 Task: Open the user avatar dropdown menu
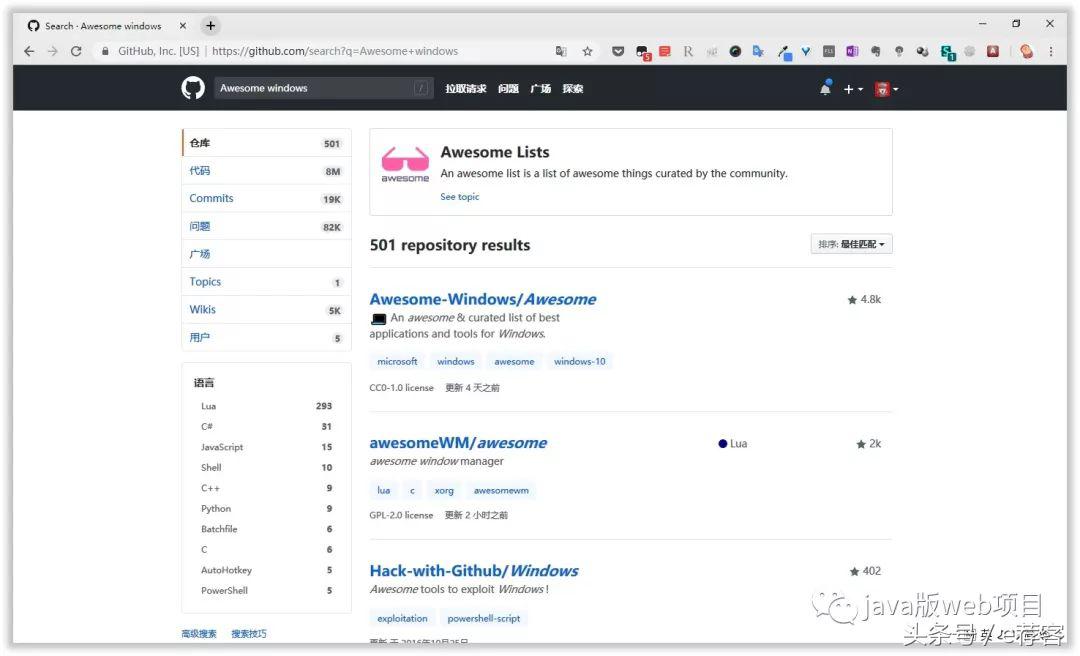click(886, 89)
